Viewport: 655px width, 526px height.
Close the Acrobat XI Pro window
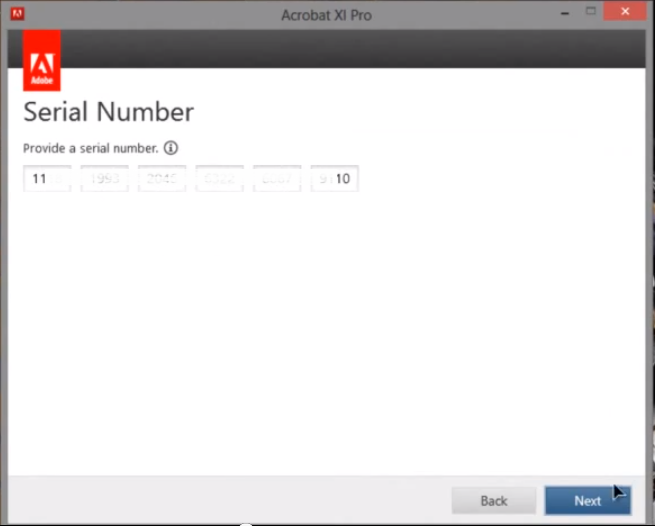(x=625, y=11)
